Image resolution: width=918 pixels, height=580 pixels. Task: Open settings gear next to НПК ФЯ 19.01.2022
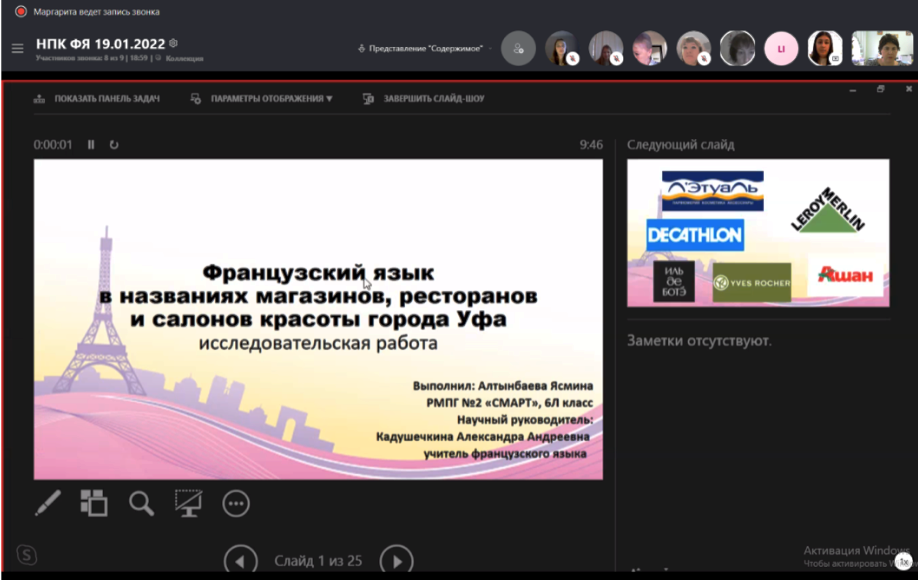coord(174,43)
